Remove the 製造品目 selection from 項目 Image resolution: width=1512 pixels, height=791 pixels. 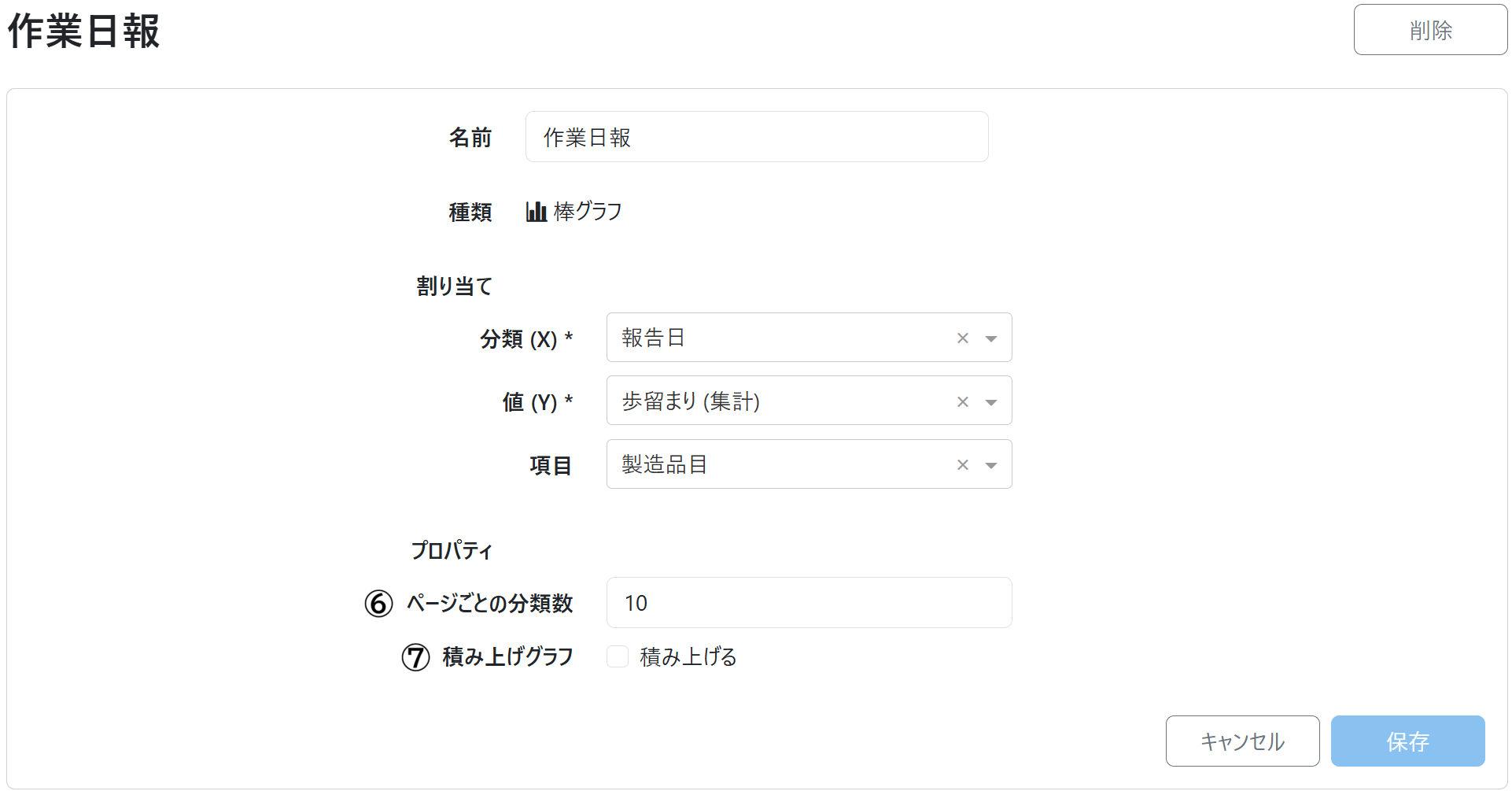962,465
